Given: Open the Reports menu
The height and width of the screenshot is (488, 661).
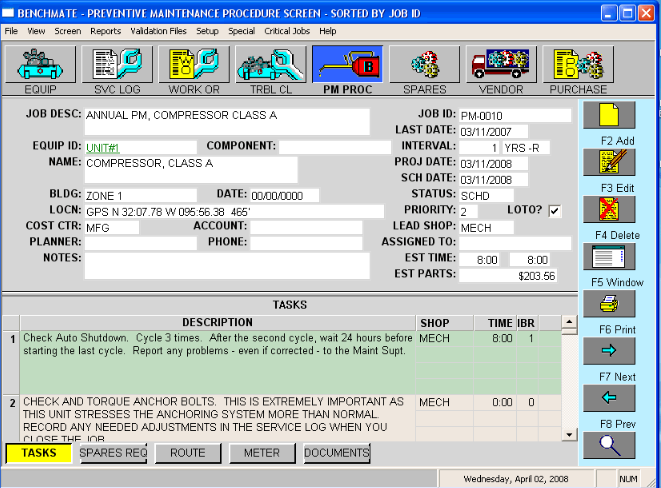Looking at the screenshot, I should point(105,31).
